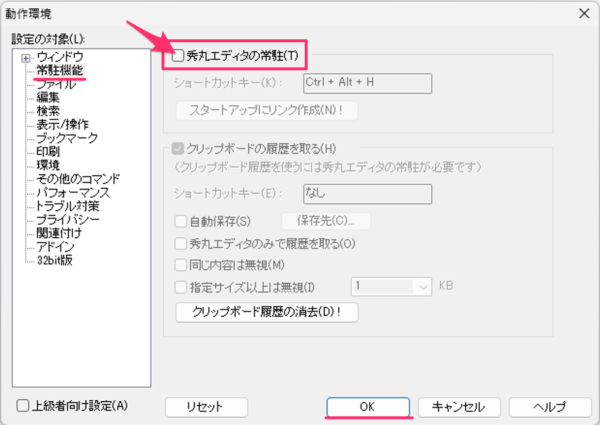Enable the 秀丸エディタの常駐 checkbox
The height and width of the screenshot is (425, 600).
pyautogui.click(x=180, y=56)
